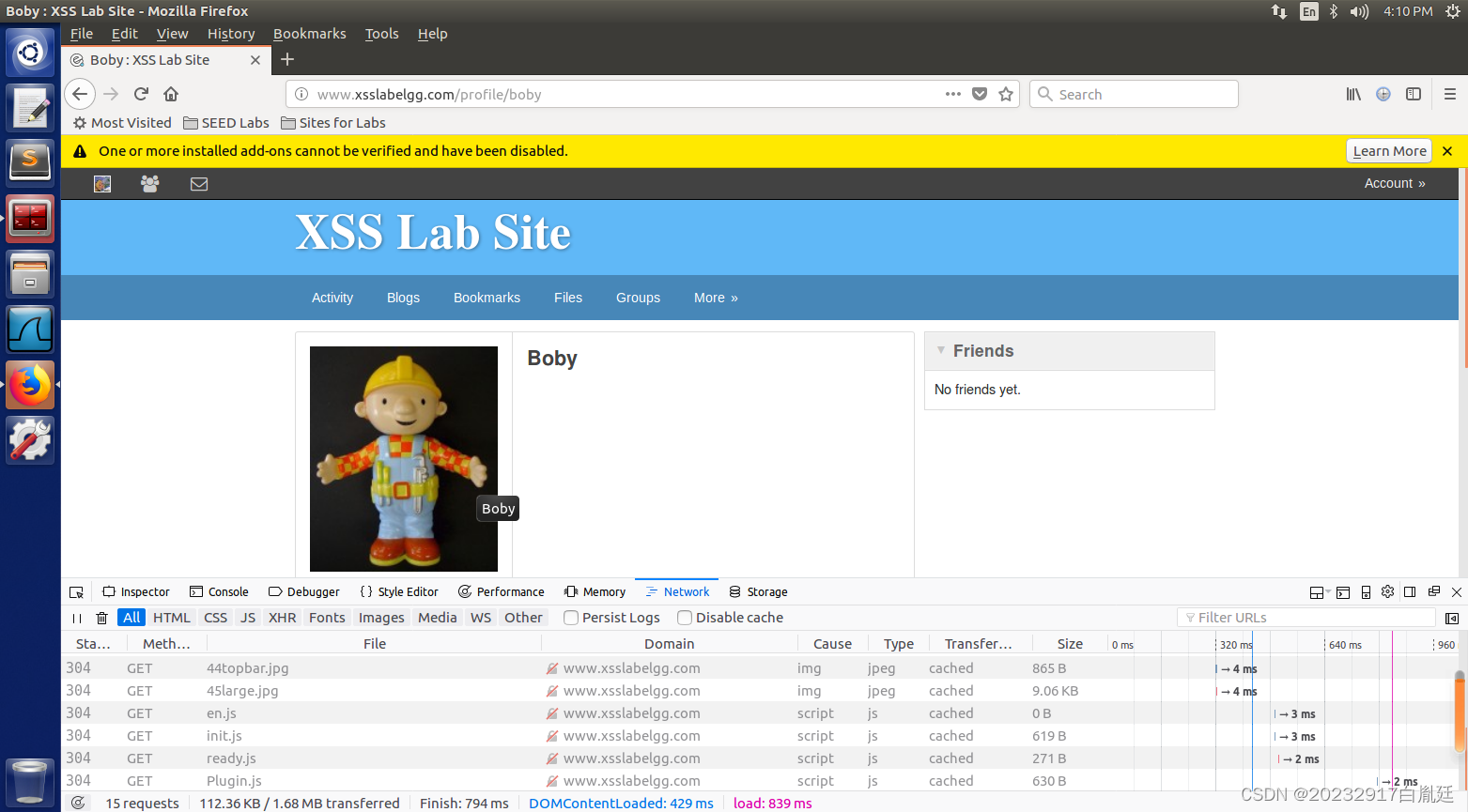Expand the More » navigation menu

[x=716, y=298]
